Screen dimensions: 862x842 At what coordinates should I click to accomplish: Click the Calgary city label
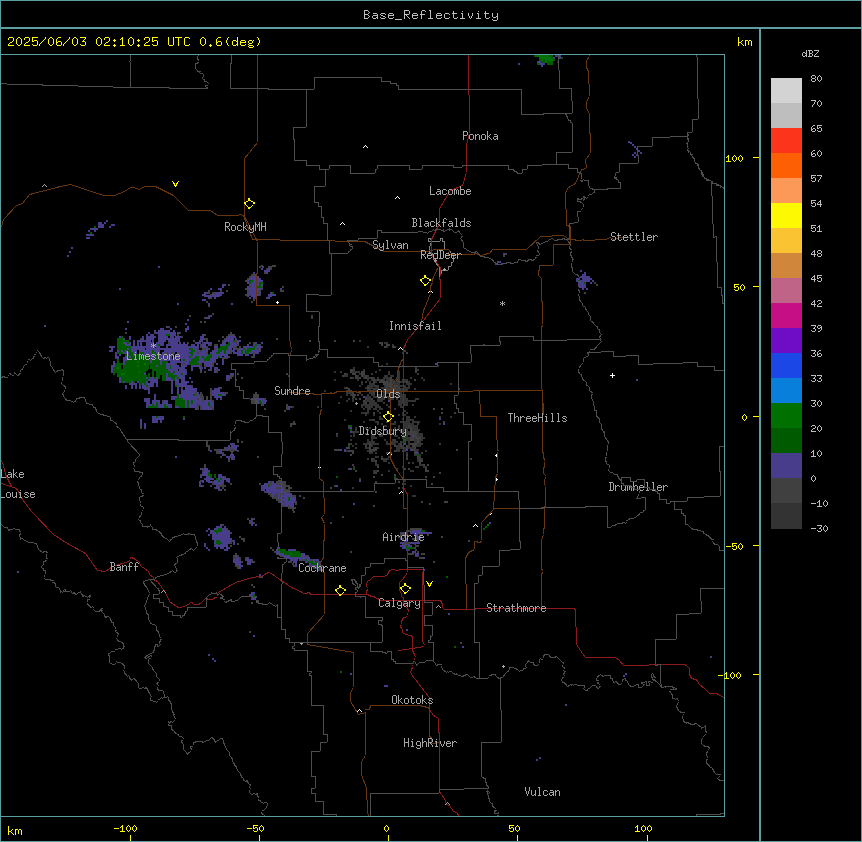pos(399,603)
